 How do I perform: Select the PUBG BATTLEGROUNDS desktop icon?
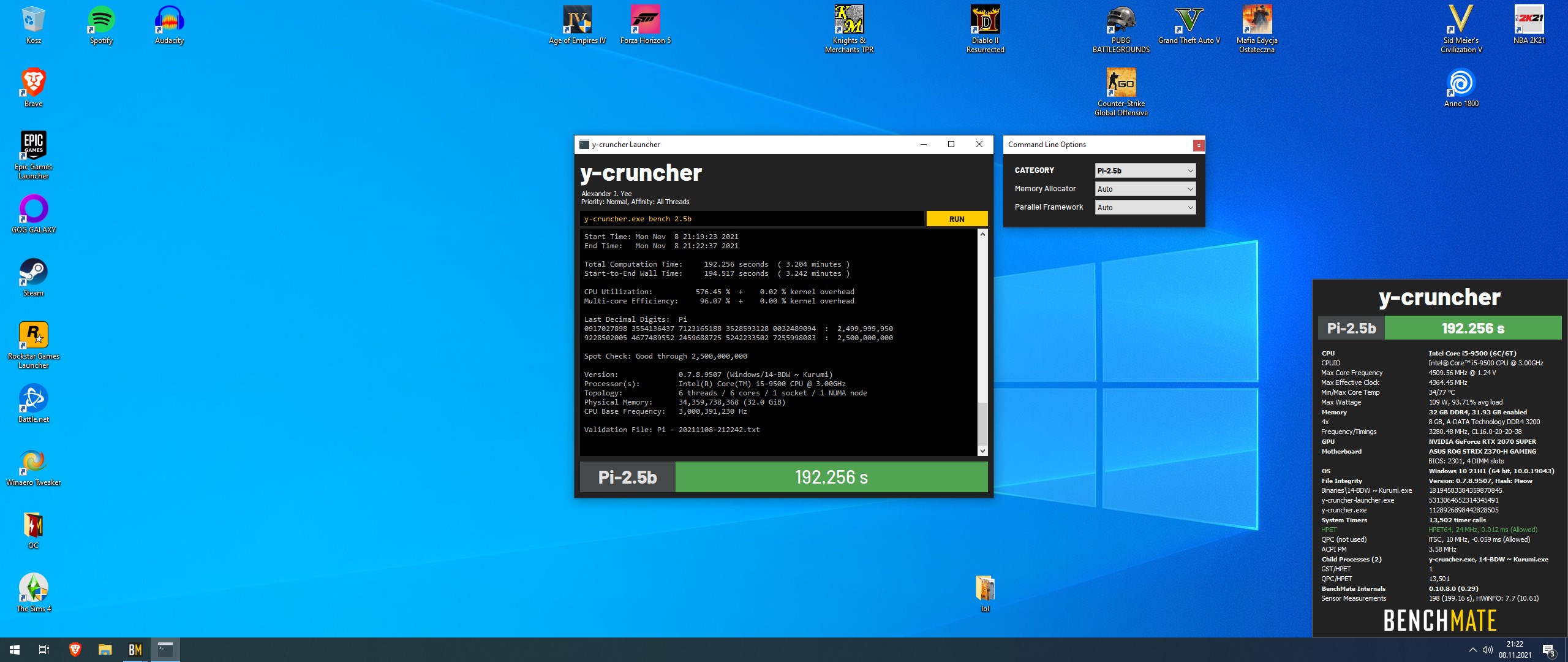click(1121, 29)
